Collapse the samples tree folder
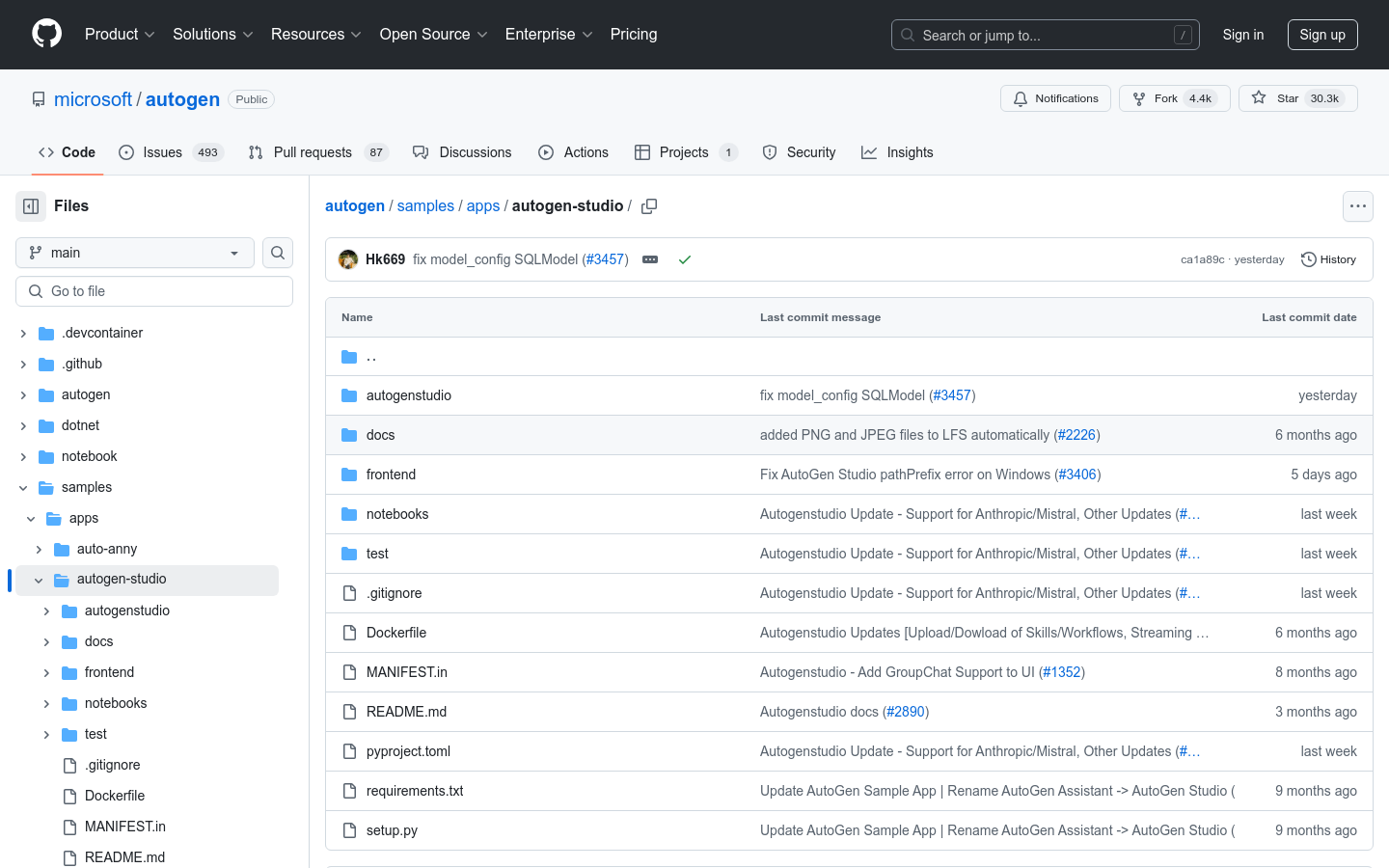Image resolution: width=1389 pixels, height=868 pixels. point(23,487)
